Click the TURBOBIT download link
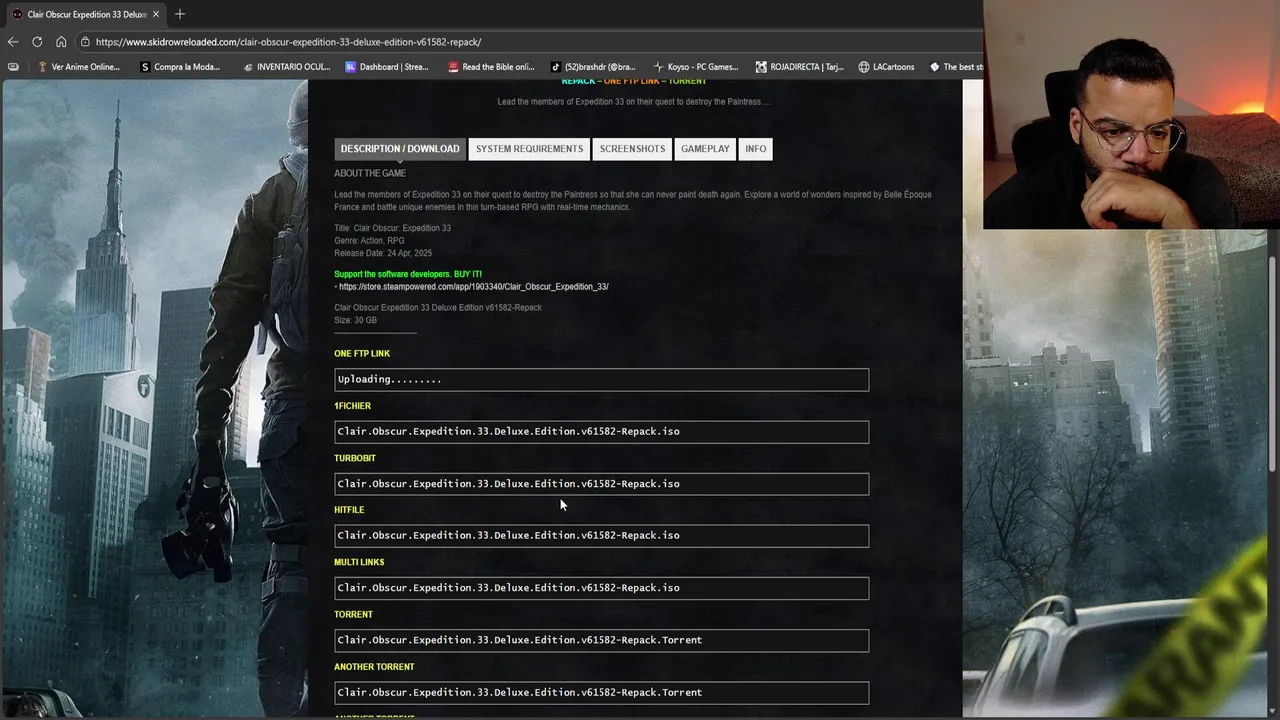Viewport: 1280px width, 720px height. point(601,484)
